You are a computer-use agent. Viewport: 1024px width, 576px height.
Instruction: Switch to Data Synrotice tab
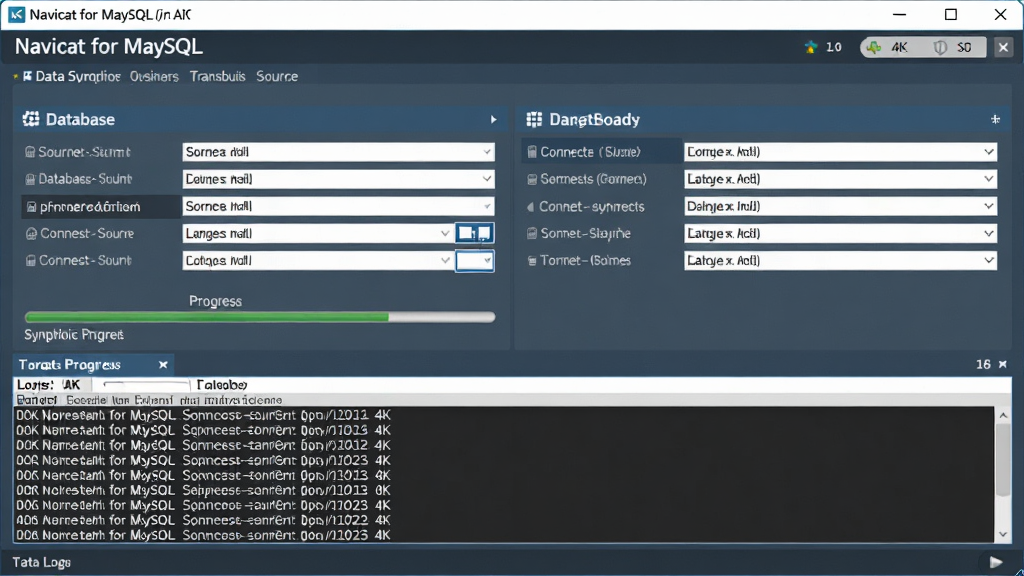72,76
